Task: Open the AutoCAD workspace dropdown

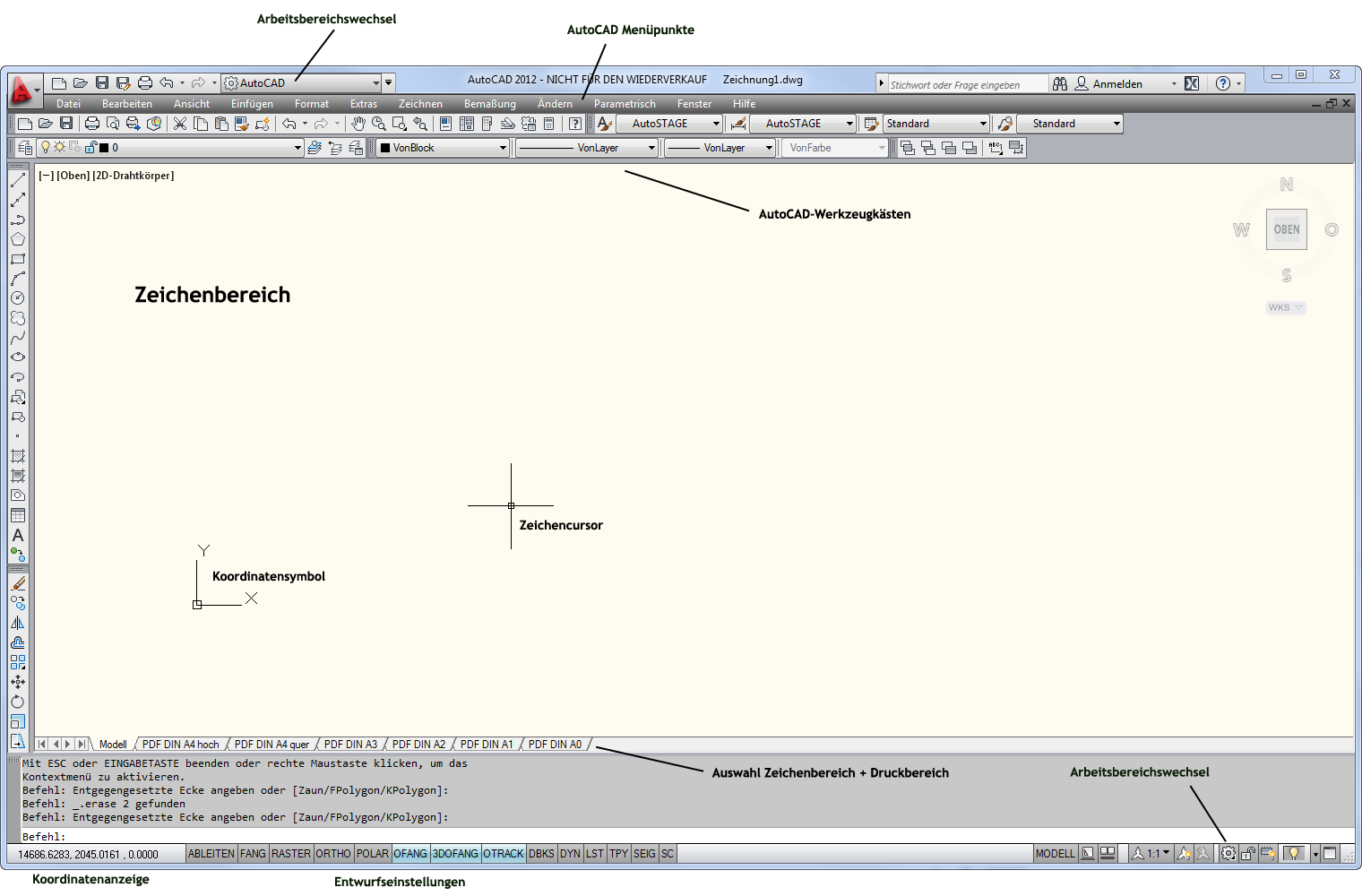Action: pyautogui.click(x=375, y=83)
